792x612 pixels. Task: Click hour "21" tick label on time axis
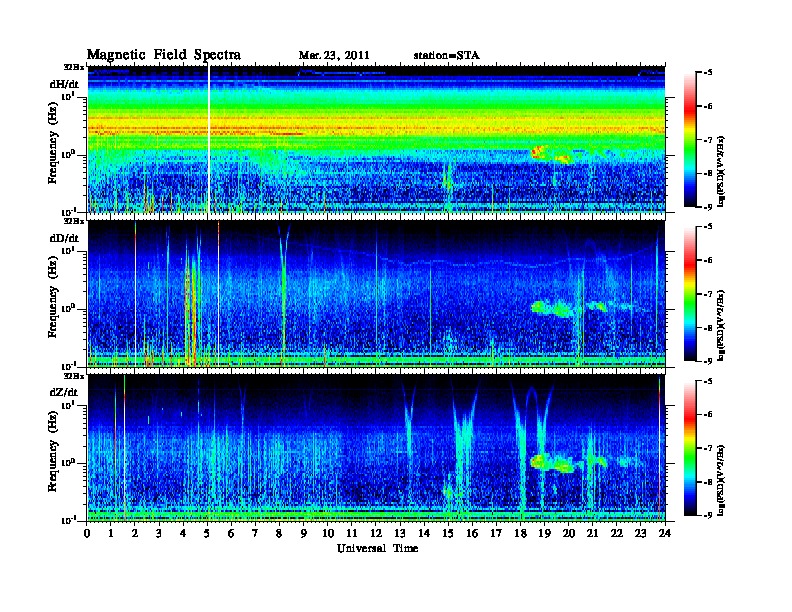tap(592, 533)
